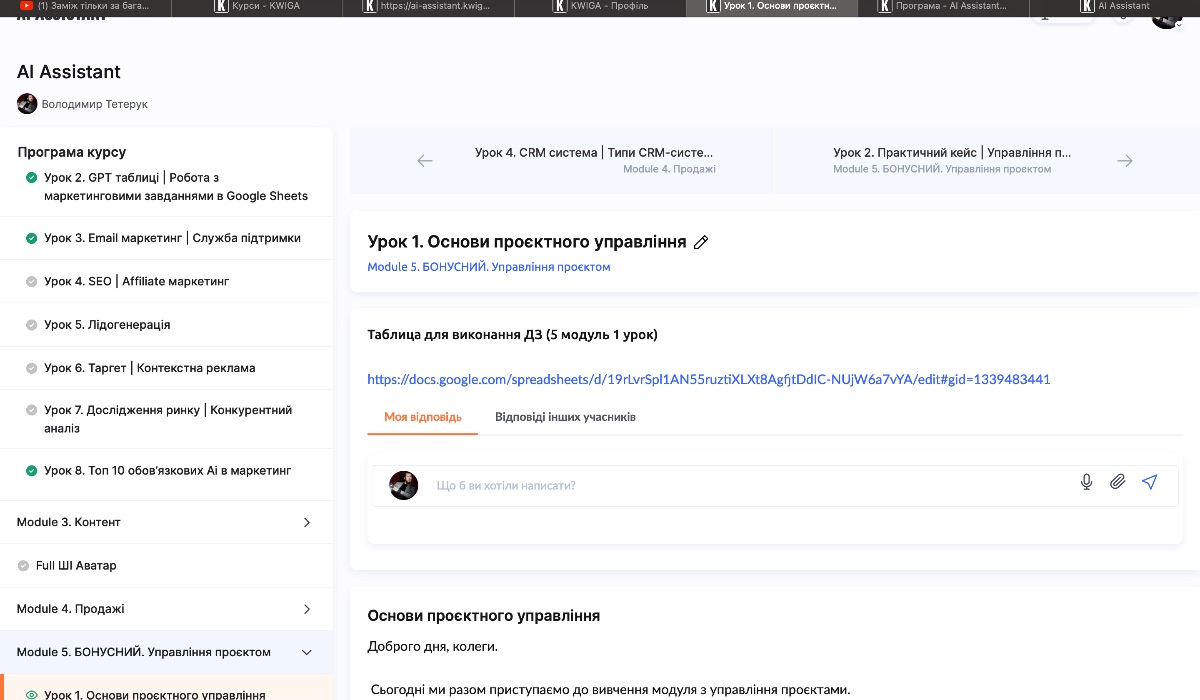The height and width of the screenshot is (700, 1200).
Task: Open the Google Sheets homework link
Action: [x=709, y=379]
